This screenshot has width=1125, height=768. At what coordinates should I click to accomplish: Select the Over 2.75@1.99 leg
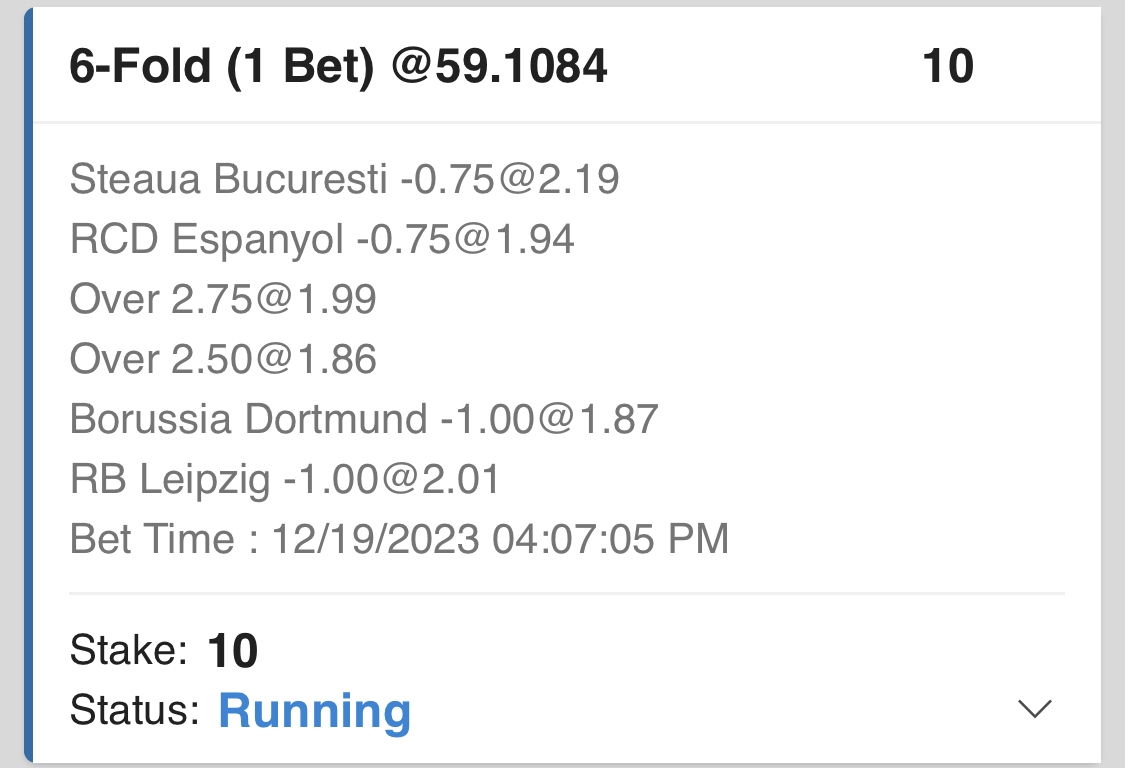223,300
